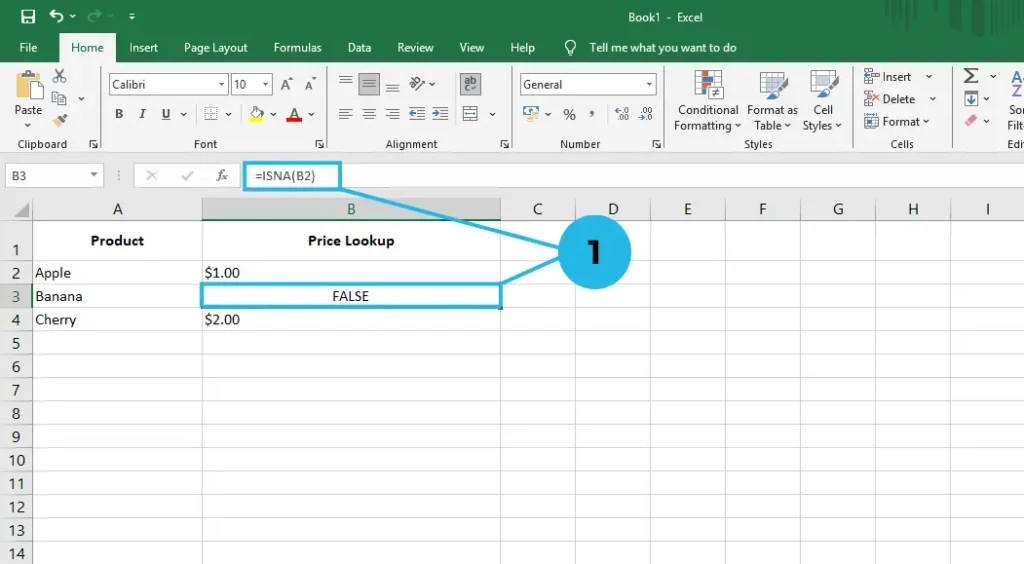
Task: Switch to the Review tab
Action: pyautogui.click(x=415, y=48)
